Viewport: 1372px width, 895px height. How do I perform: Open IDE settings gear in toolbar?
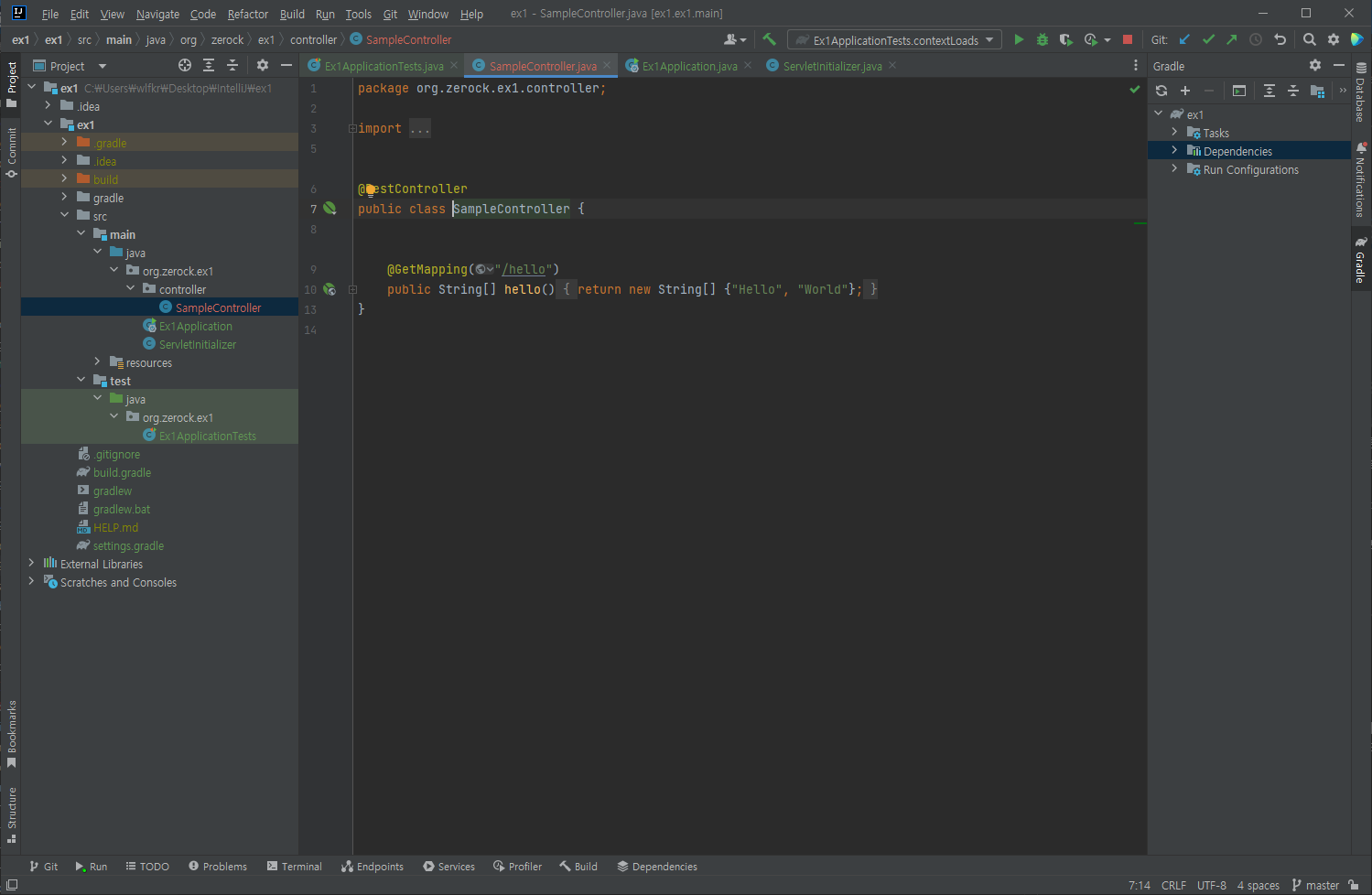pos(1334,39)
